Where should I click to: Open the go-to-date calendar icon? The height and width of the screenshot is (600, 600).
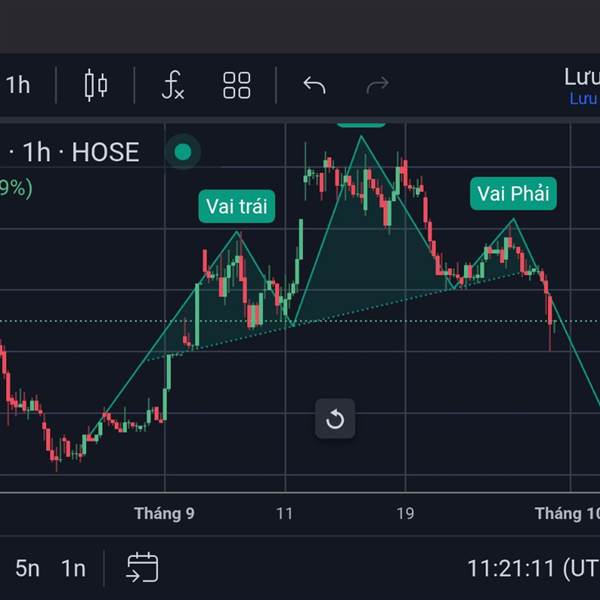pos(142,567)
